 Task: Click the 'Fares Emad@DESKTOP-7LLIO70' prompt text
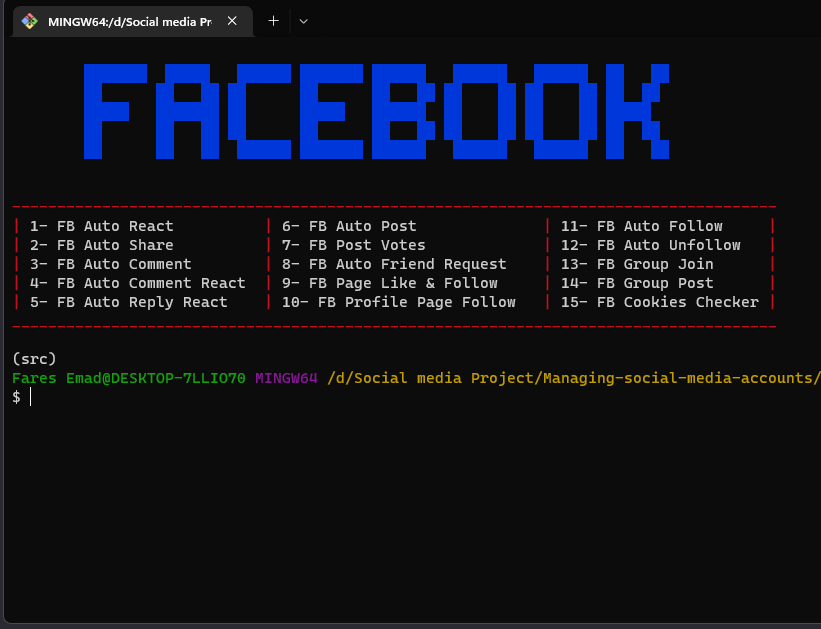click(129, 378)
